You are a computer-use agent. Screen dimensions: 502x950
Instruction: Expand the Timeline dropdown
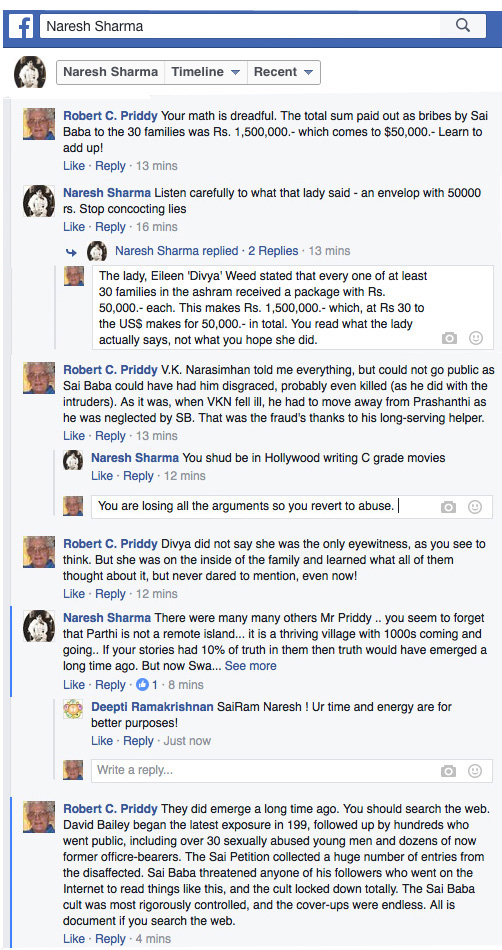tap(206, 72)
